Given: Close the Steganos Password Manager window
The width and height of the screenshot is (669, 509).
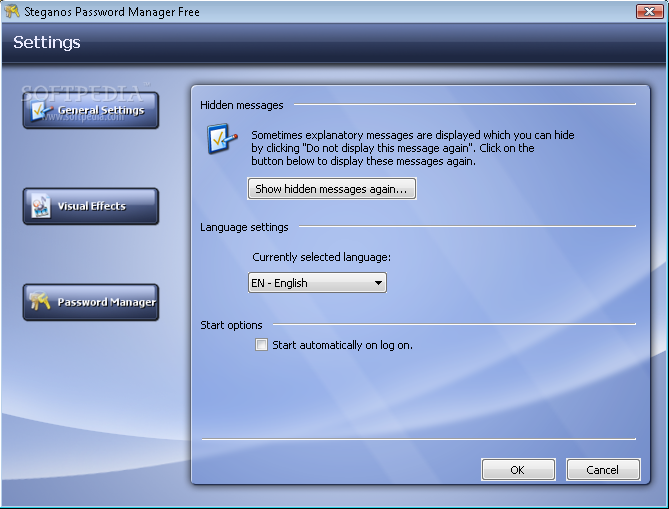Looking at the screenshot, I should tap(649, 12).
